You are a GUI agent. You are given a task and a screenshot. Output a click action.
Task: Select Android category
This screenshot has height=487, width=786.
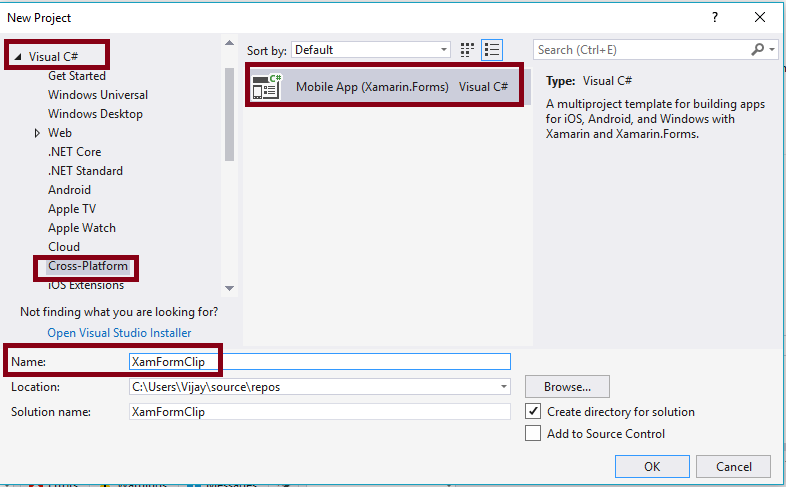69,190
